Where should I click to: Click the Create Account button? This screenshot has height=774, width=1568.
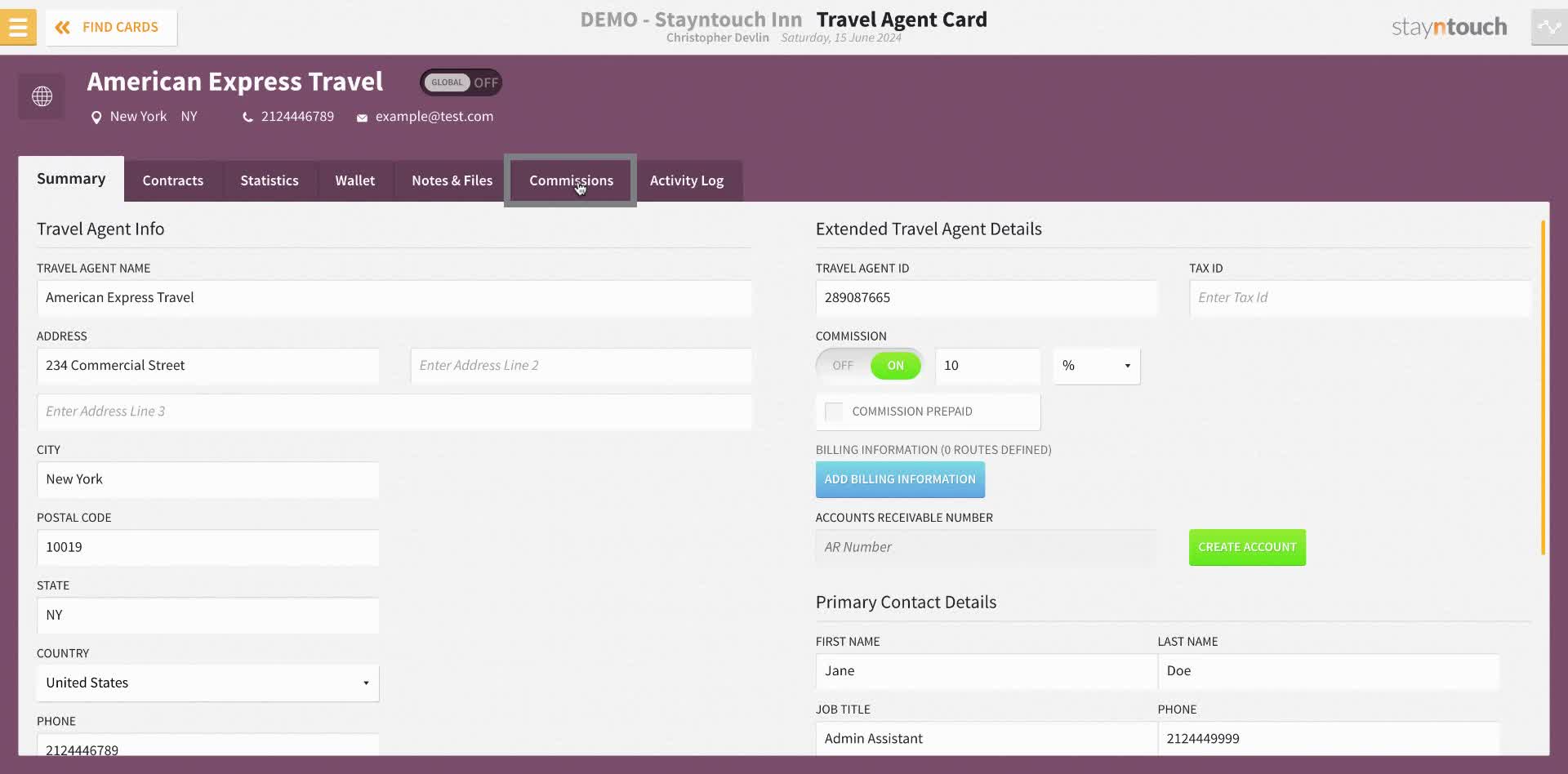click(x=1247, y=548)
